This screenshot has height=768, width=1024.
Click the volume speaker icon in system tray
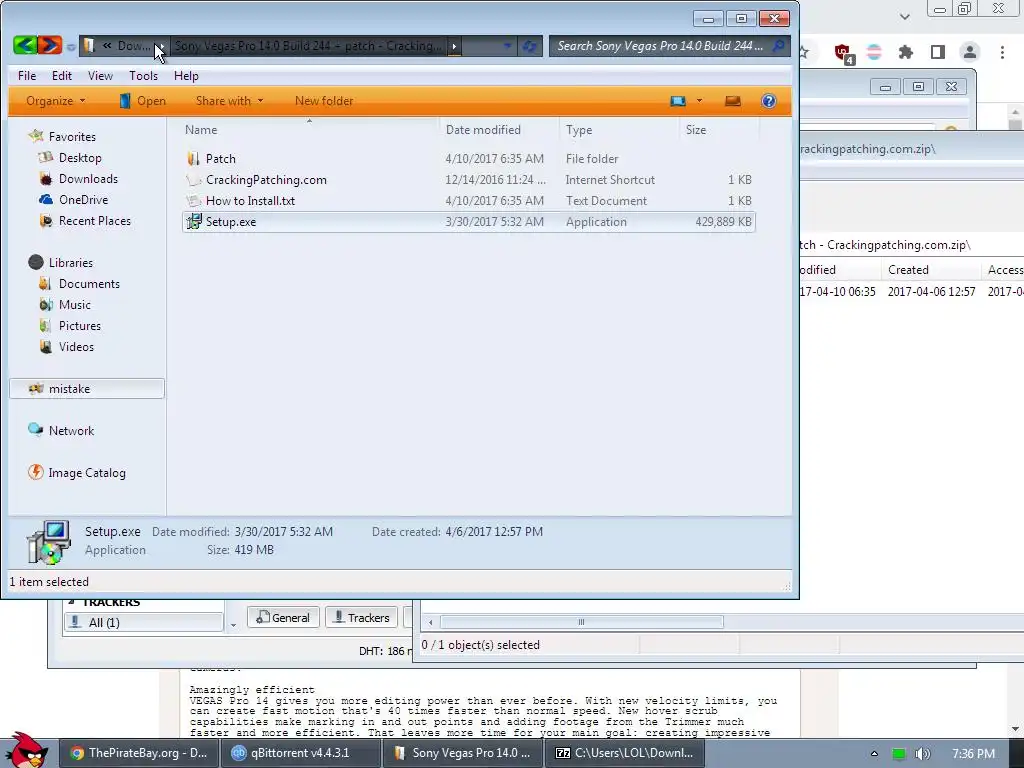coord(922,754)
